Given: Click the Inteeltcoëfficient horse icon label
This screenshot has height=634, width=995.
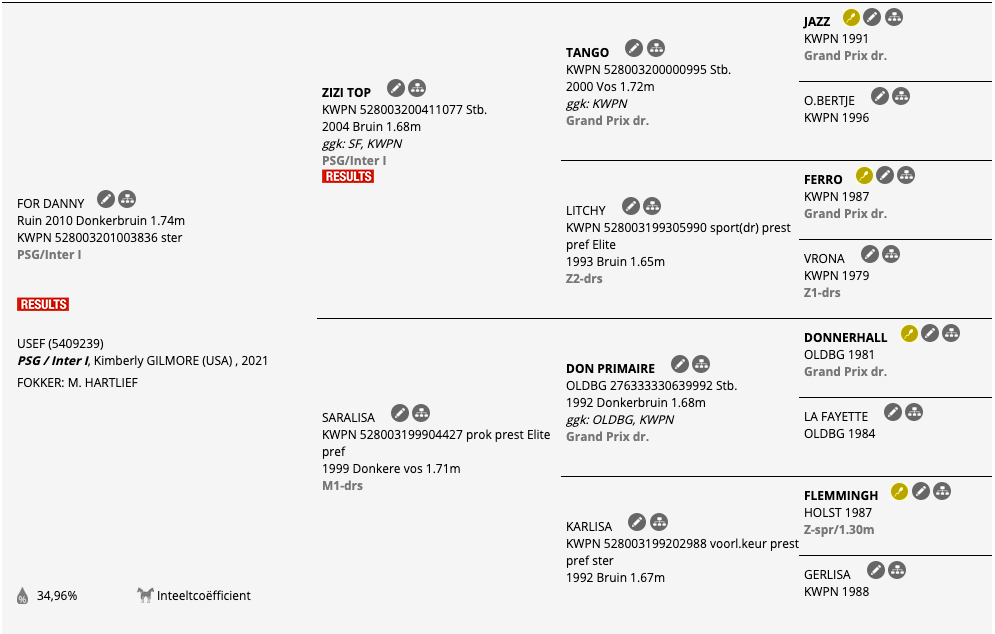Looking at the screenshot, I should [x=194, y=595].
